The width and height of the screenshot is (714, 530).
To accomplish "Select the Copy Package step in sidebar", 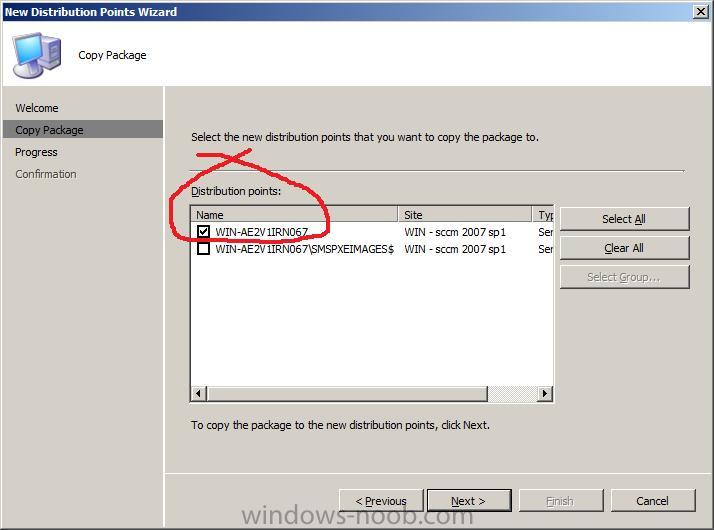I will point(82,129).
